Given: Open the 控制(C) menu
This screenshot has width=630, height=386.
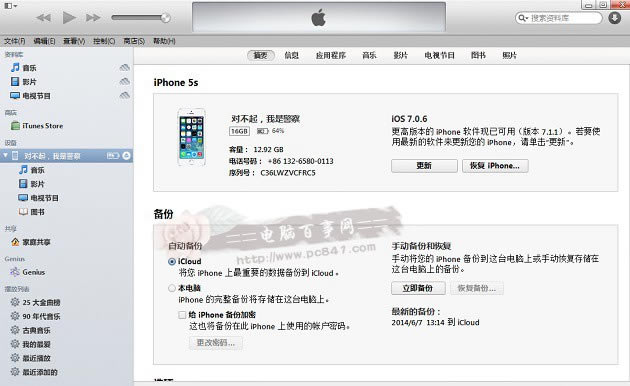Looking at the screenshot, I should tap(104, 41).
